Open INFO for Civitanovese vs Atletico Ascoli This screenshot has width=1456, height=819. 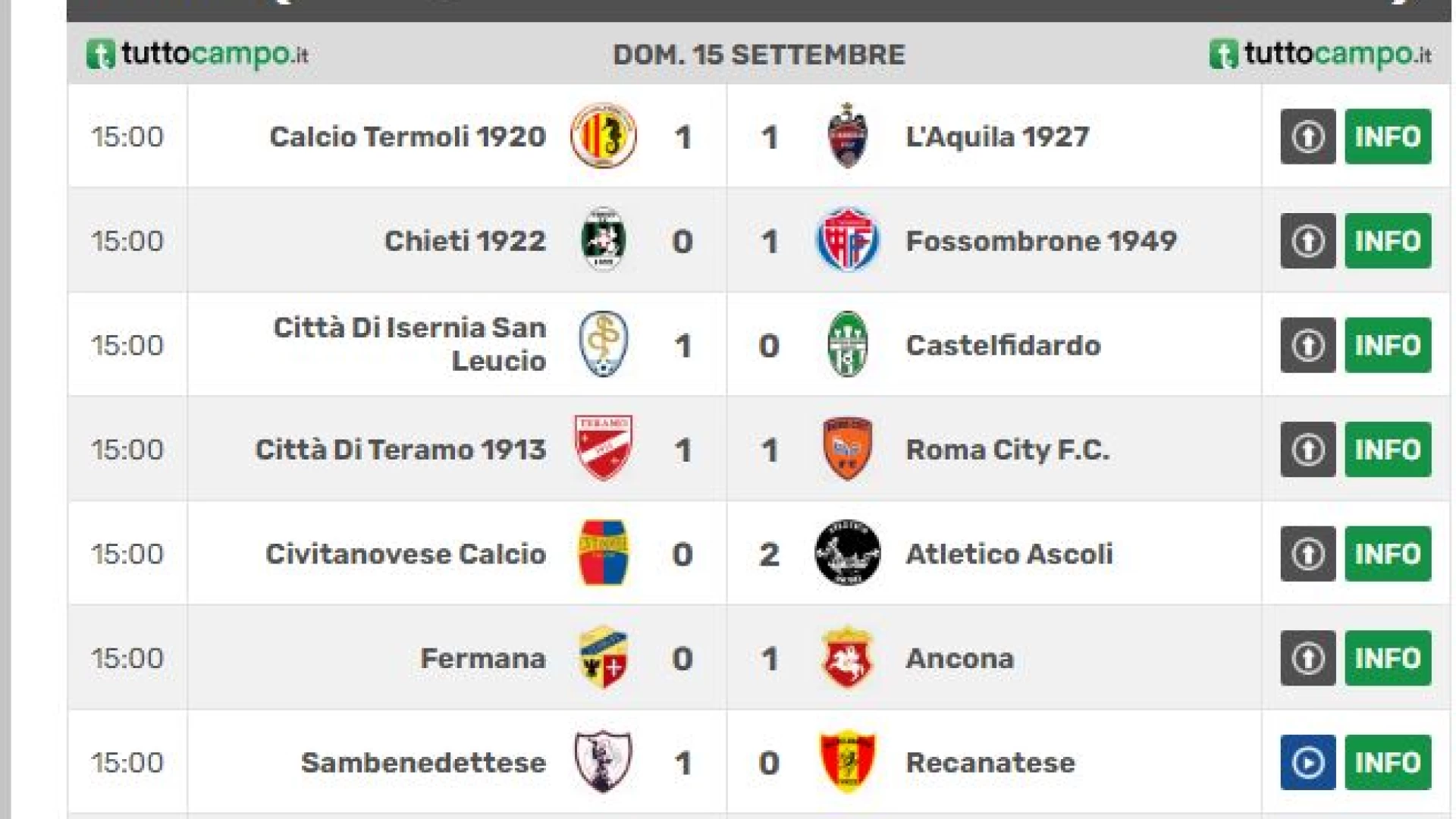pyautogui.click(x=1388, y=554)
